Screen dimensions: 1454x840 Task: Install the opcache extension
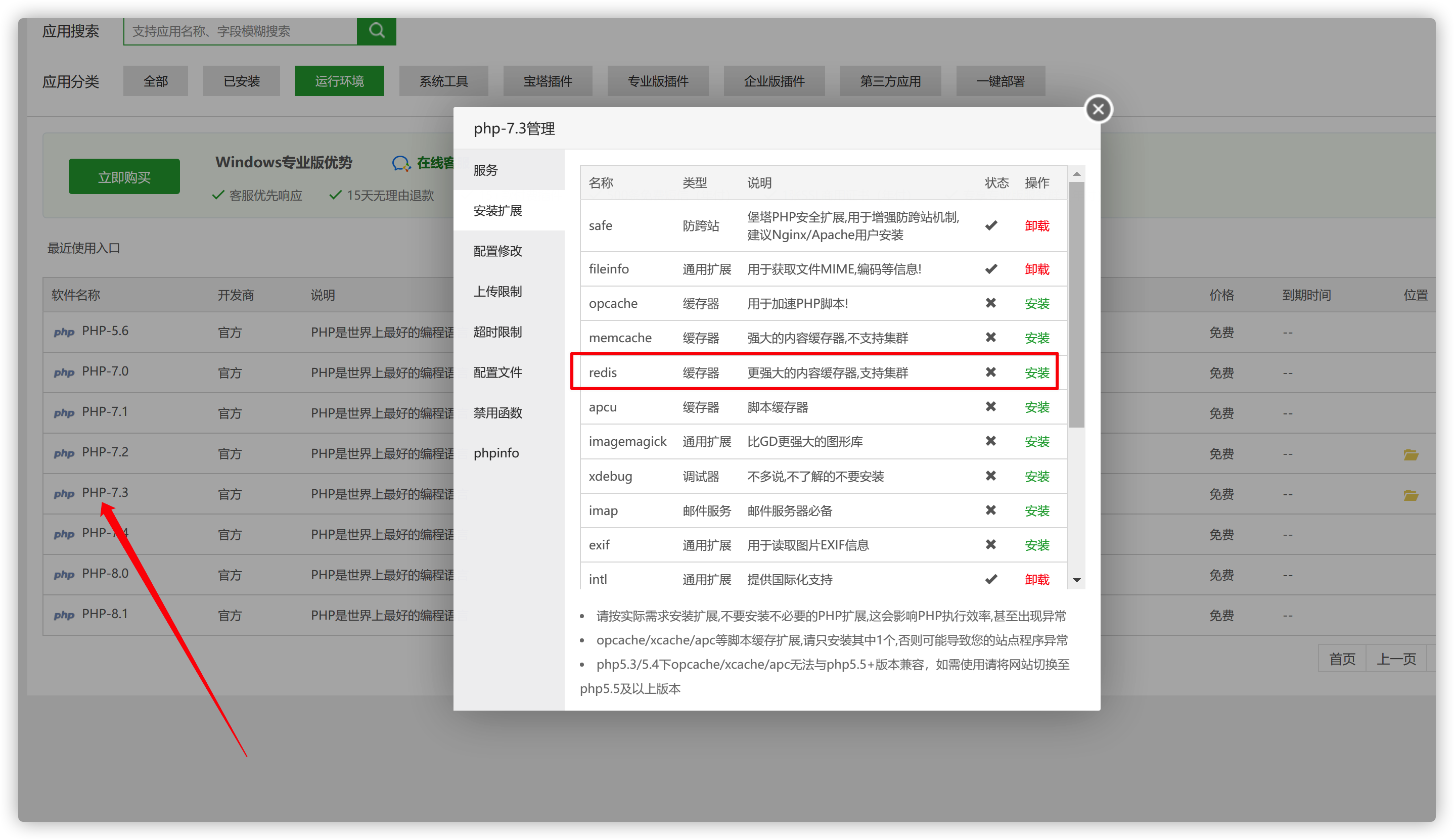pyautogui.click(x=1036, y=303)
